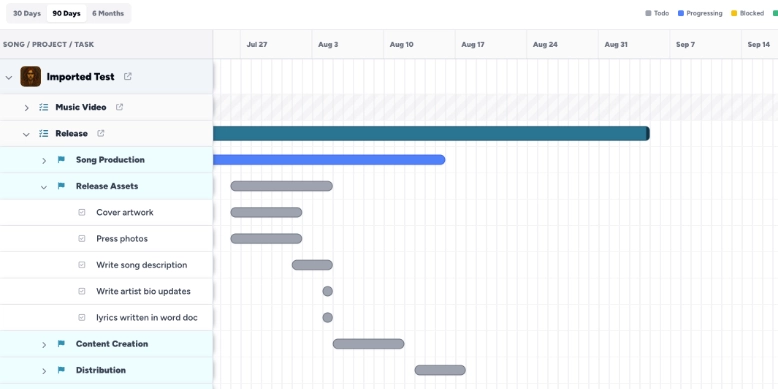Click the Release Assets flag icon
Screen dimensions: 778x389
[x=61, y=186]
